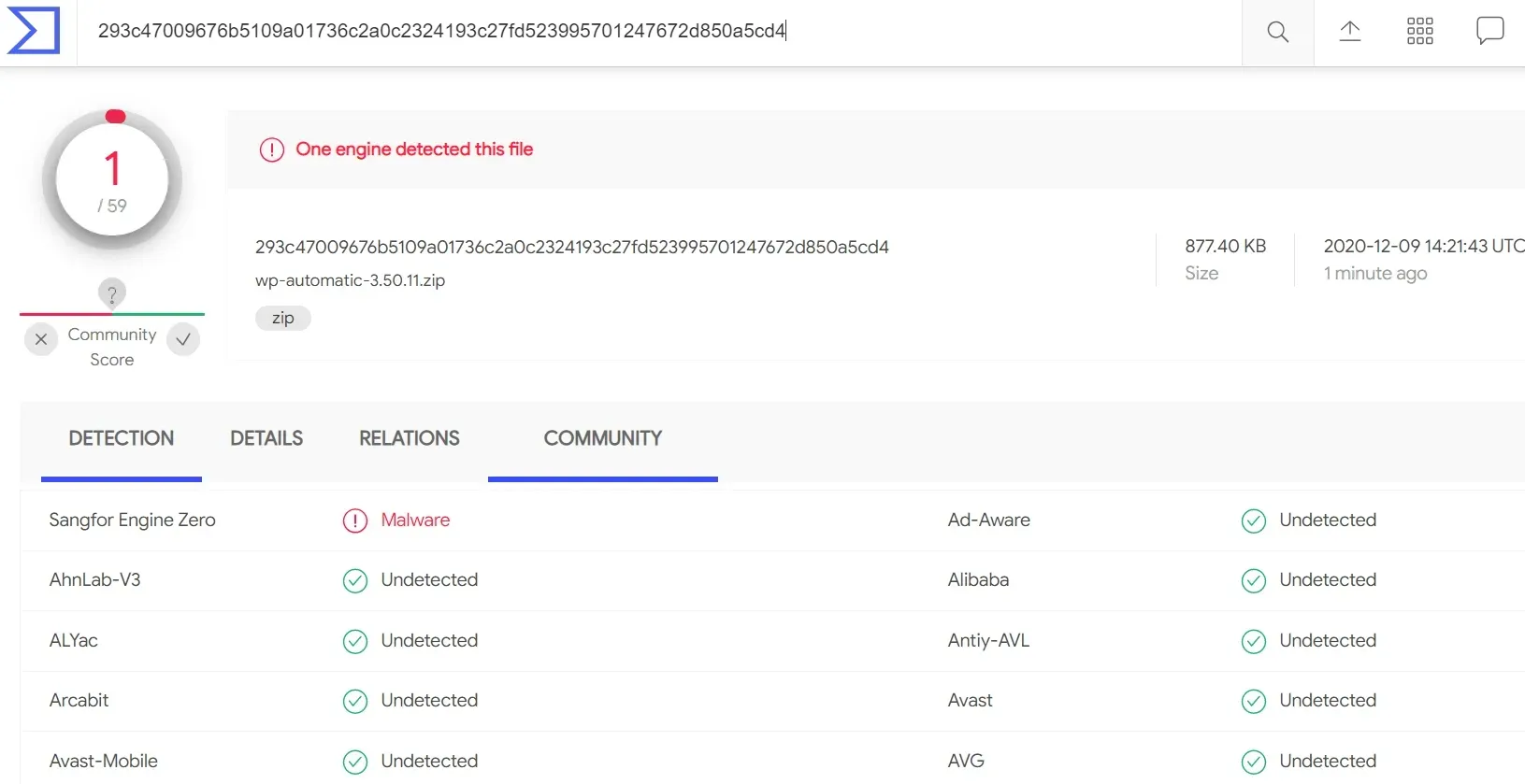Open the comments speech bubble icon
Viewport: 1525px width, 784px height.
click(1489, 31)
